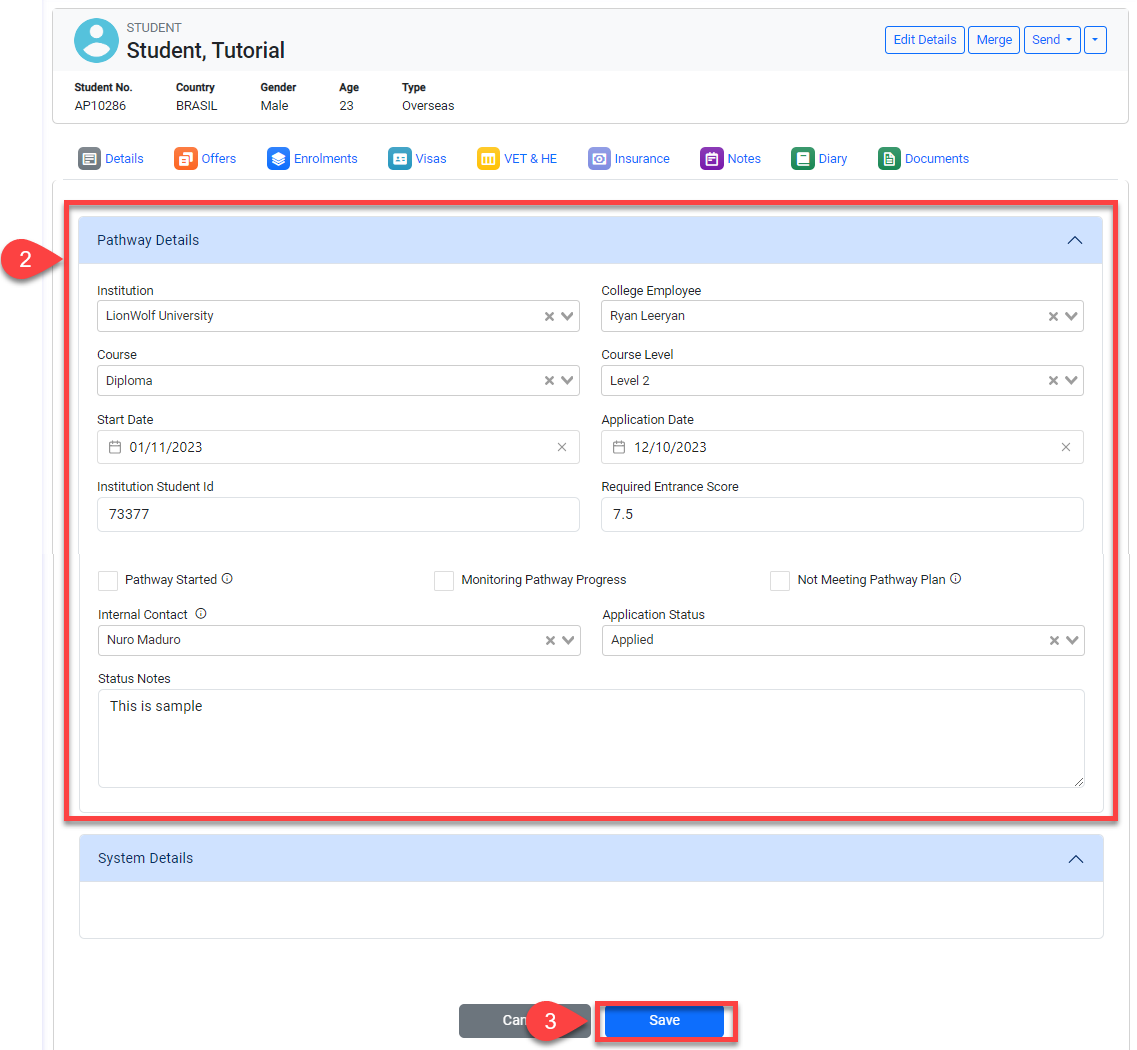1137x1050 pixels.
Task: Click the Enrolments stack icon
Action: (278, 159)
